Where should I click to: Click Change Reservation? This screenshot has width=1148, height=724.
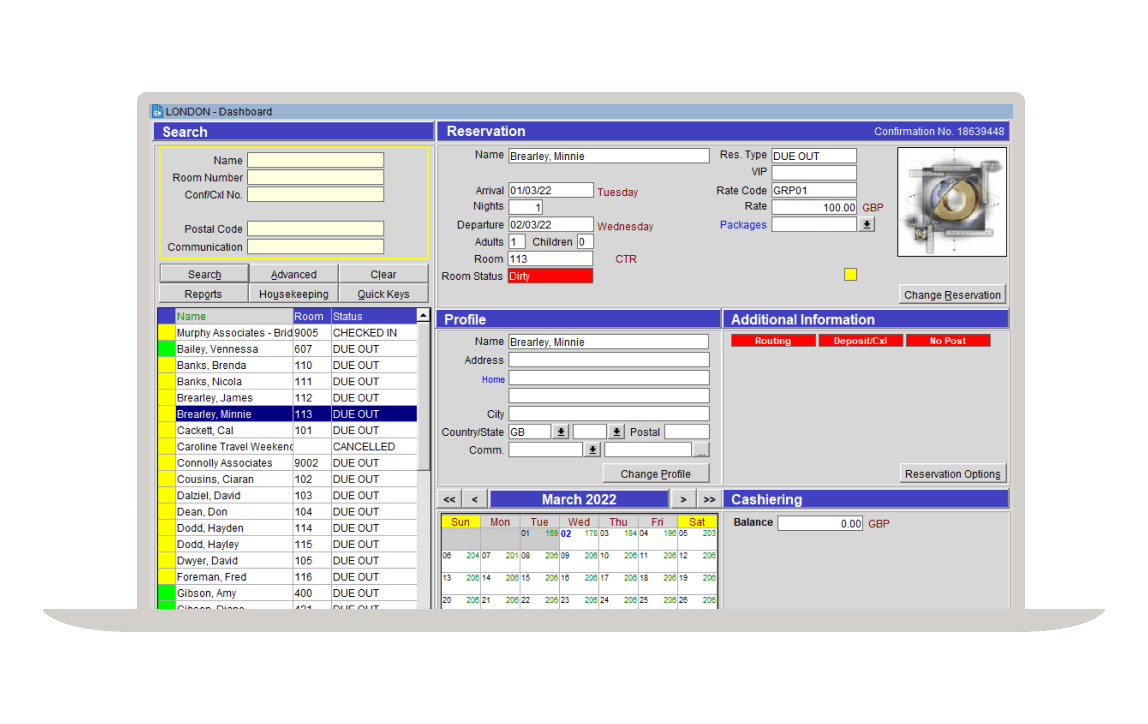(x=952, y=294)
